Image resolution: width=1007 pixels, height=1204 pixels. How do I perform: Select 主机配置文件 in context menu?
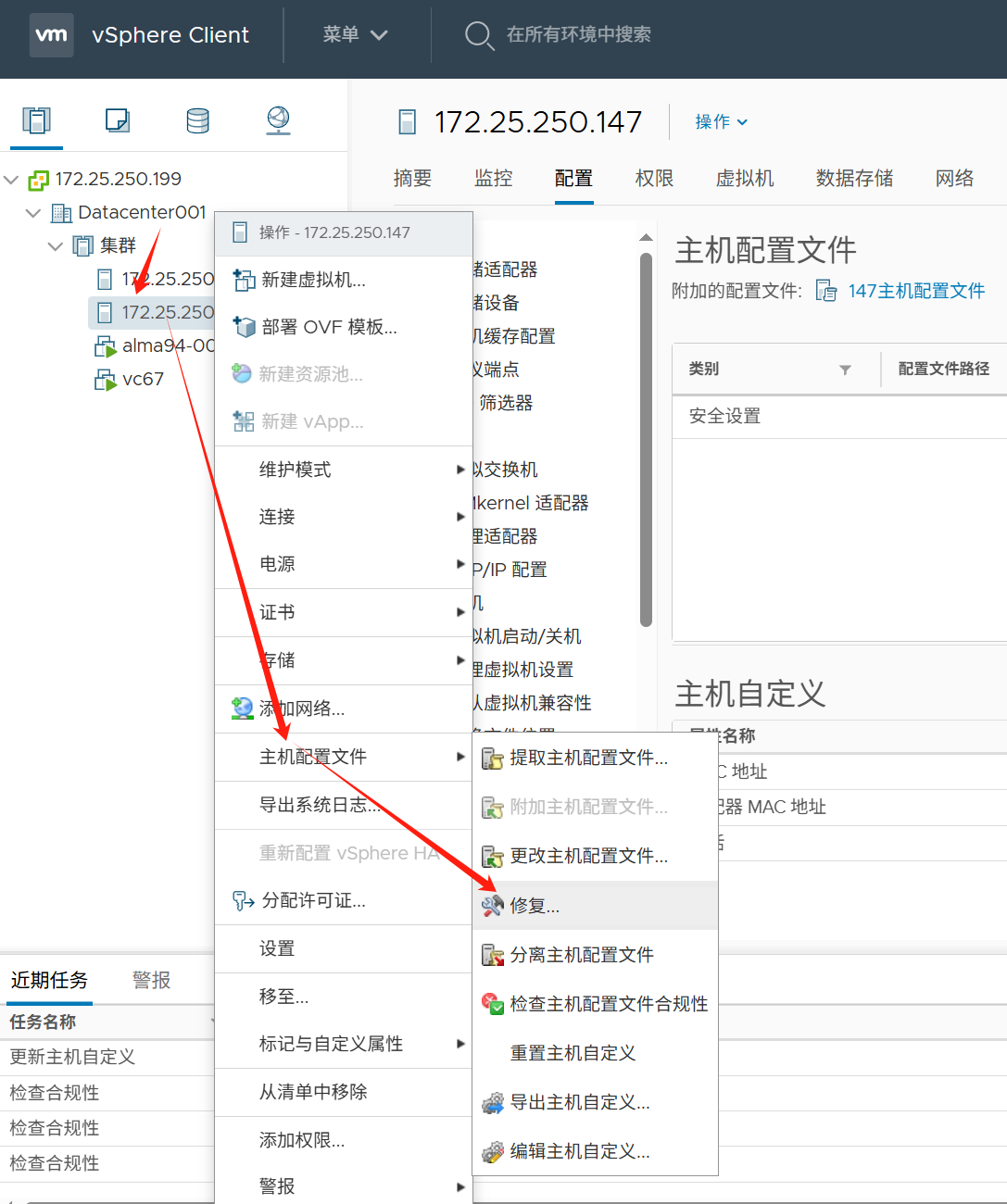(x=344, y=757)
